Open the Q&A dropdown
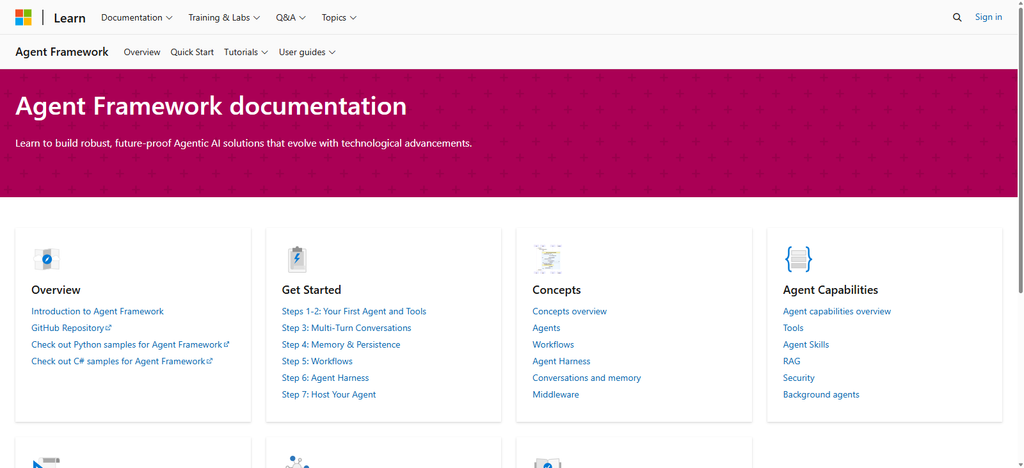The width and height of the screenshot is (1024, 468). tap(291, 18)
